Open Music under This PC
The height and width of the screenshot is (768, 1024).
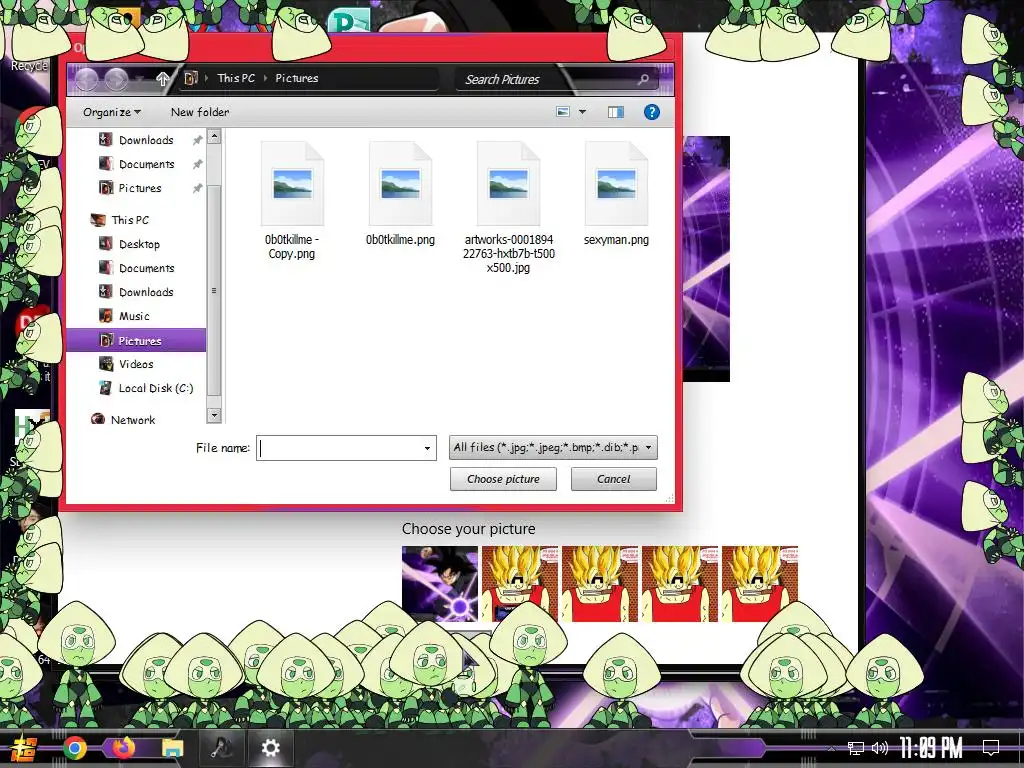pos(134,316)
